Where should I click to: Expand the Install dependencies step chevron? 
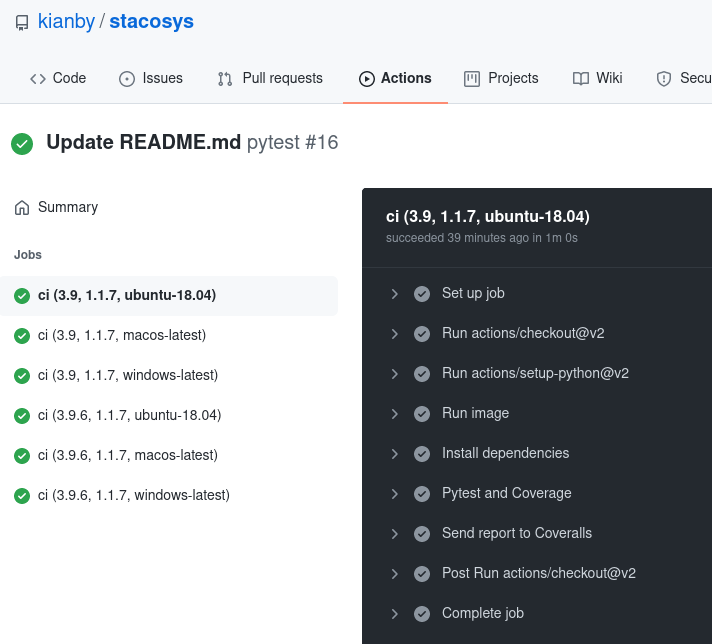pyautogui.click(x=395, y=454)
